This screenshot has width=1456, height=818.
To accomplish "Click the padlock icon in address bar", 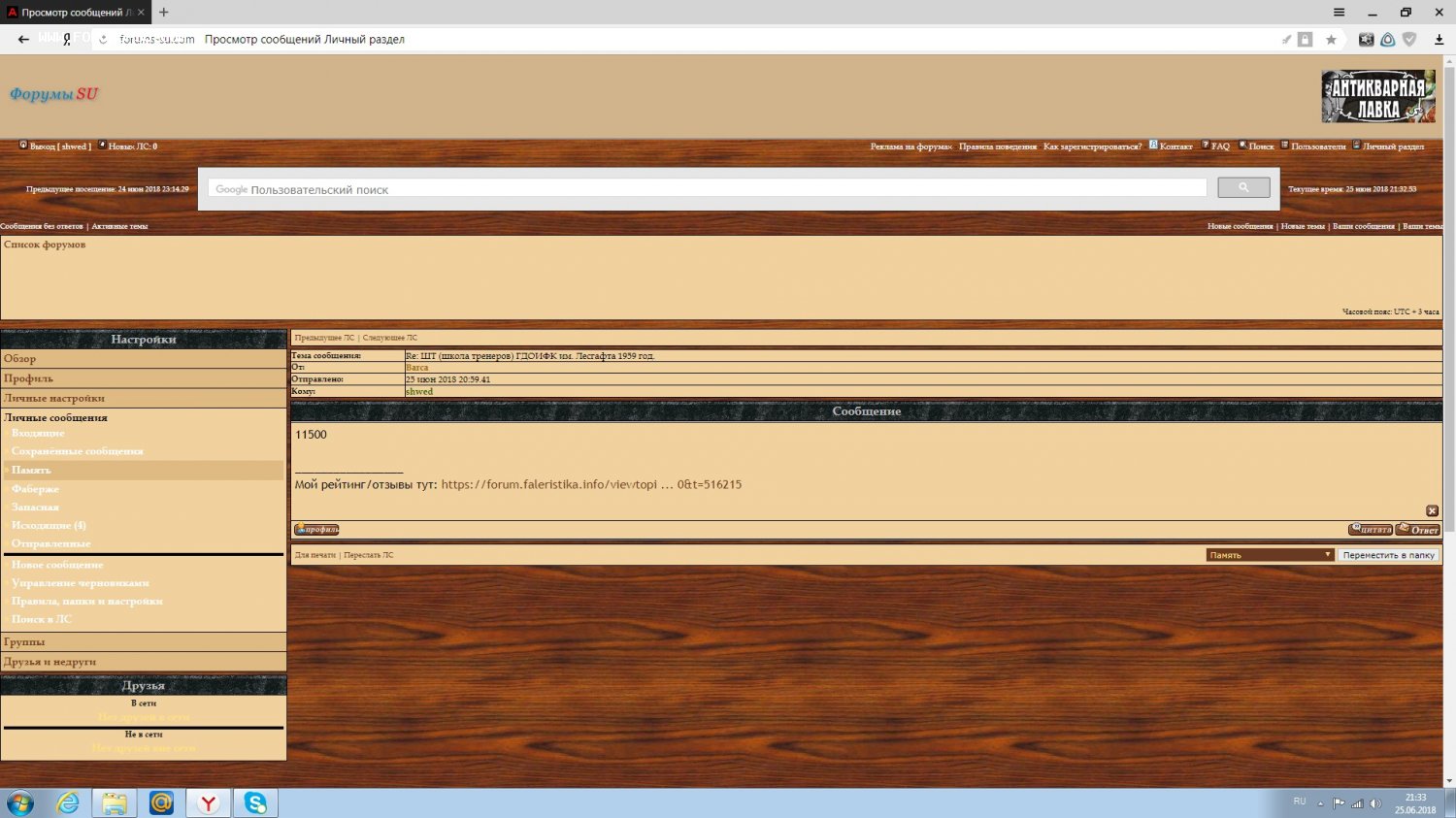I will (1306, 40).
